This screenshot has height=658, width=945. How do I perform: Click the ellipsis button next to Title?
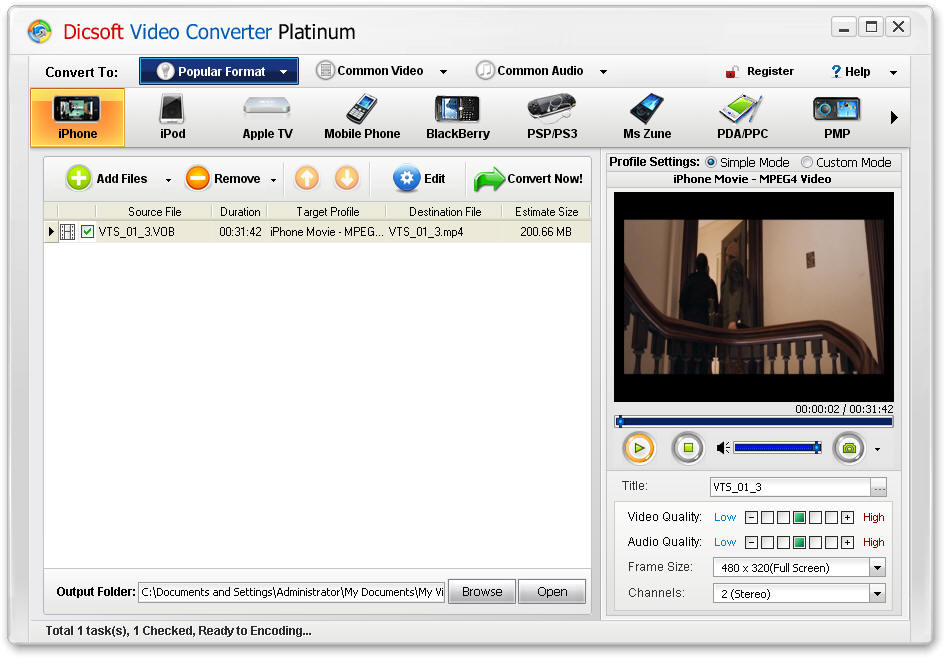click(879, 487)
